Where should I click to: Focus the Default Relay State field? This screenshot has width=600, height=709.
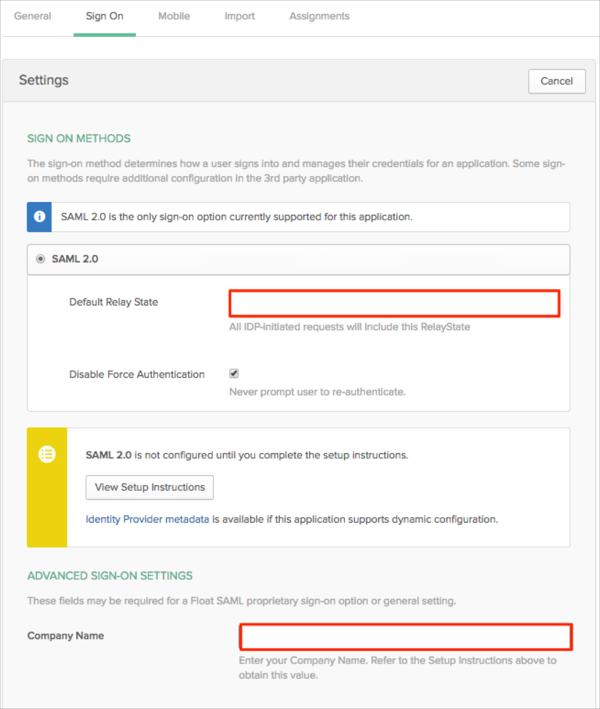point(394,303)
